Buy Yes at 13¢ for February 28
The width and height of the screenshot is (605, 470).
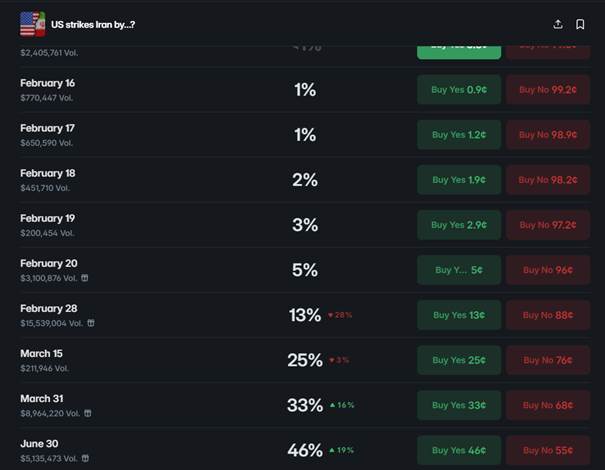pos(459,315)
